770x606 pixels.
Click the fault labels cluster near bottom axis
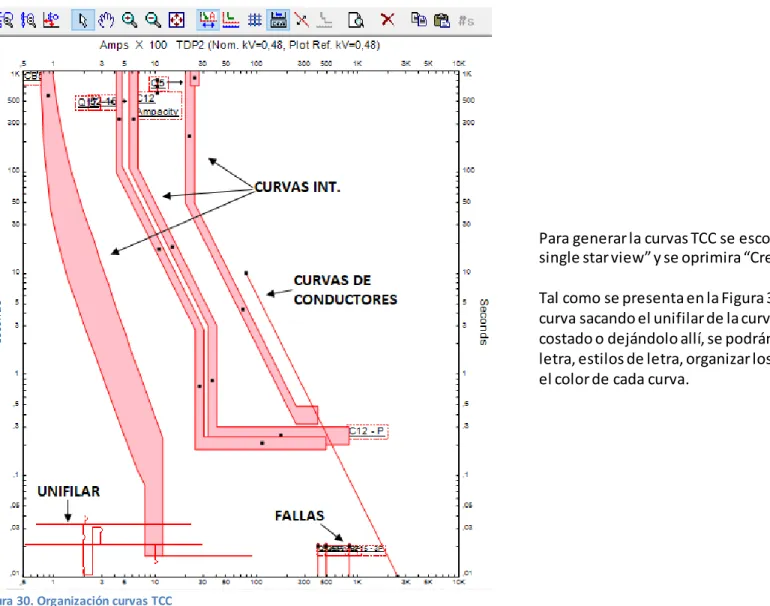tap(351, 549)
